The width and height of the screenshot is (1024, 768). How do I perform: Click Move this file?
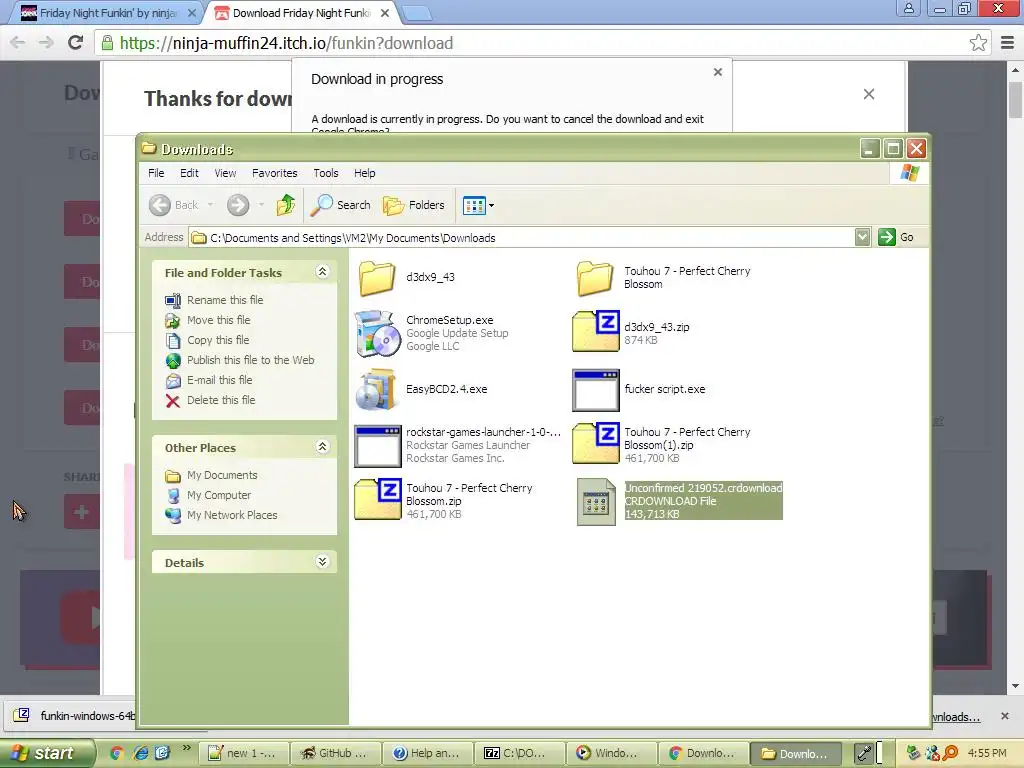coord(218,320)
